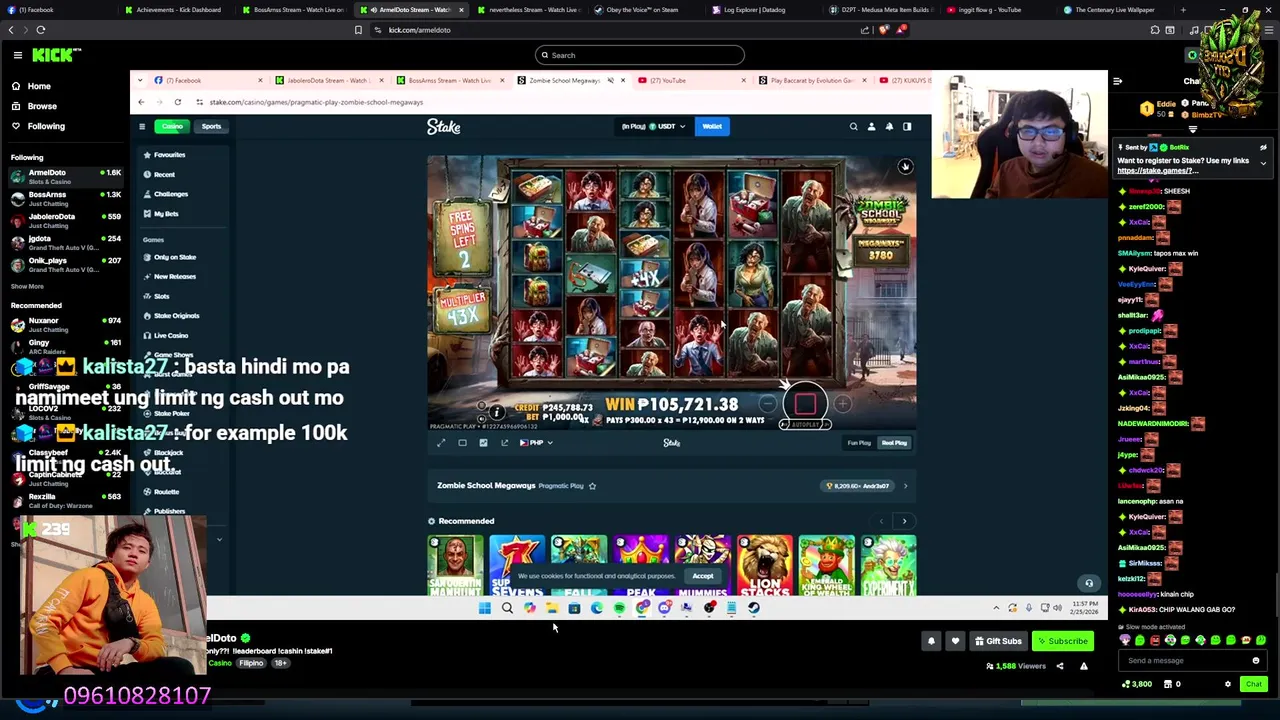Bookmark the kick.com page

point(358,30)
